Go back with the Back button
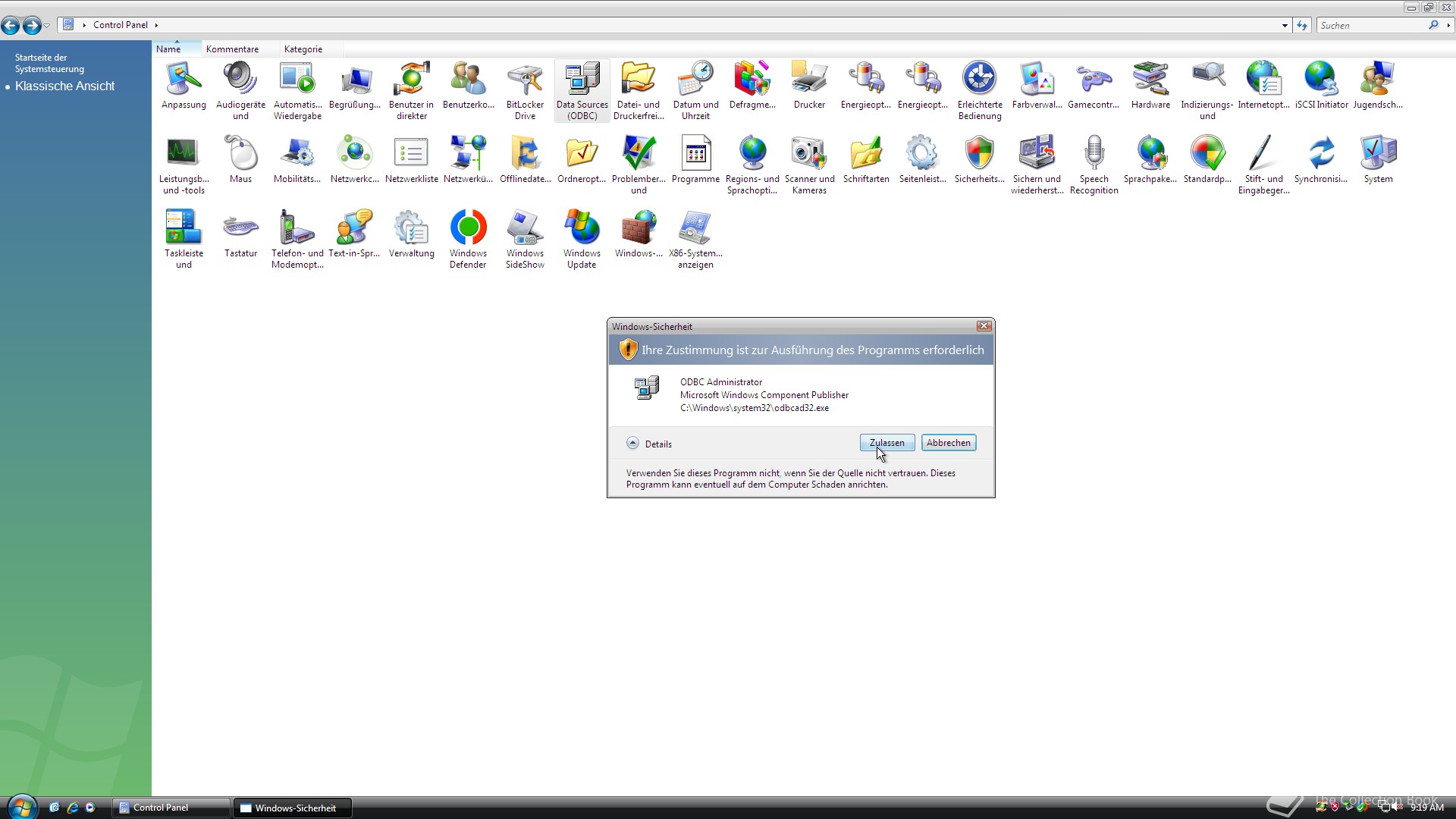Screen dimensions: 1456x819 point(11,26)
